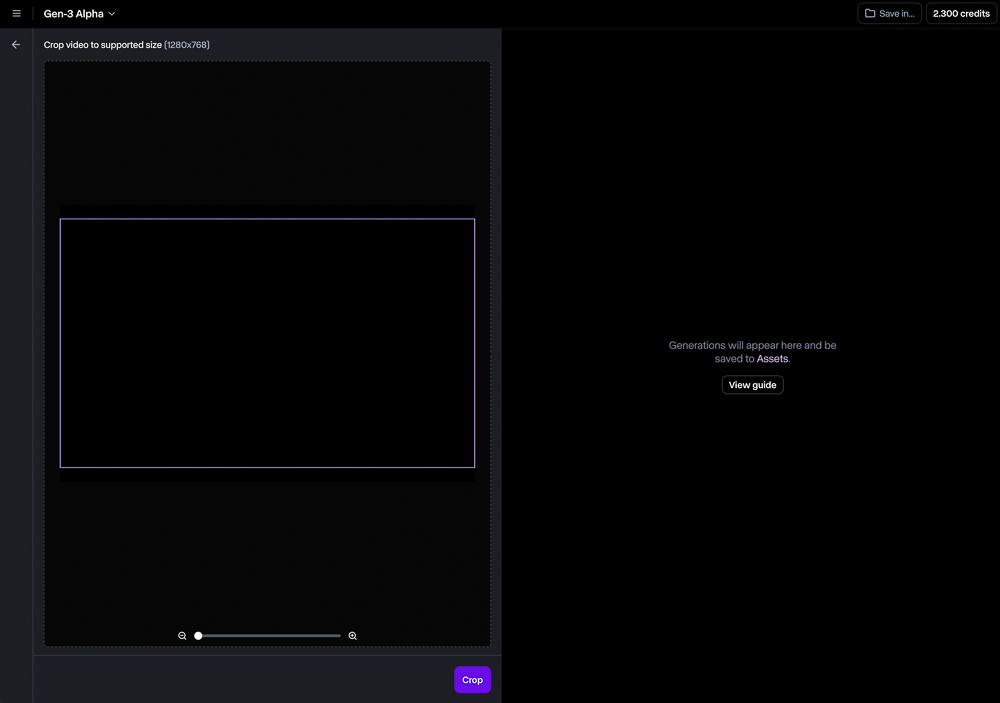Viewport: 1000px width, 703px height.
Task: Select the crop frame's bottom-left corner
Action: (61, 467)
